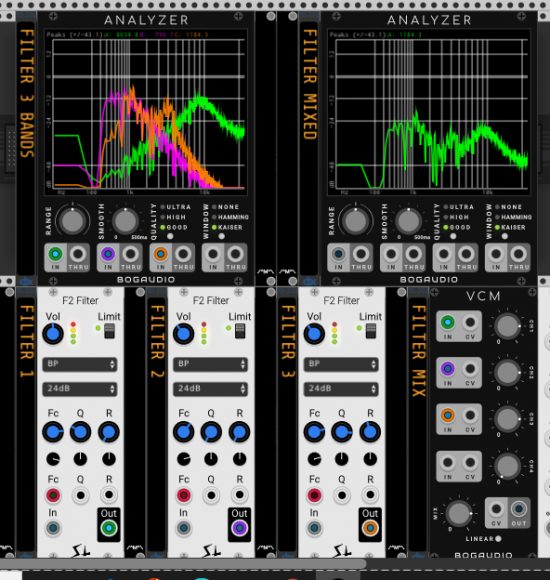The image size is (550, 580).
Task: Click horizontal scrollbar at bottom of rack
Action: point(183,564)
